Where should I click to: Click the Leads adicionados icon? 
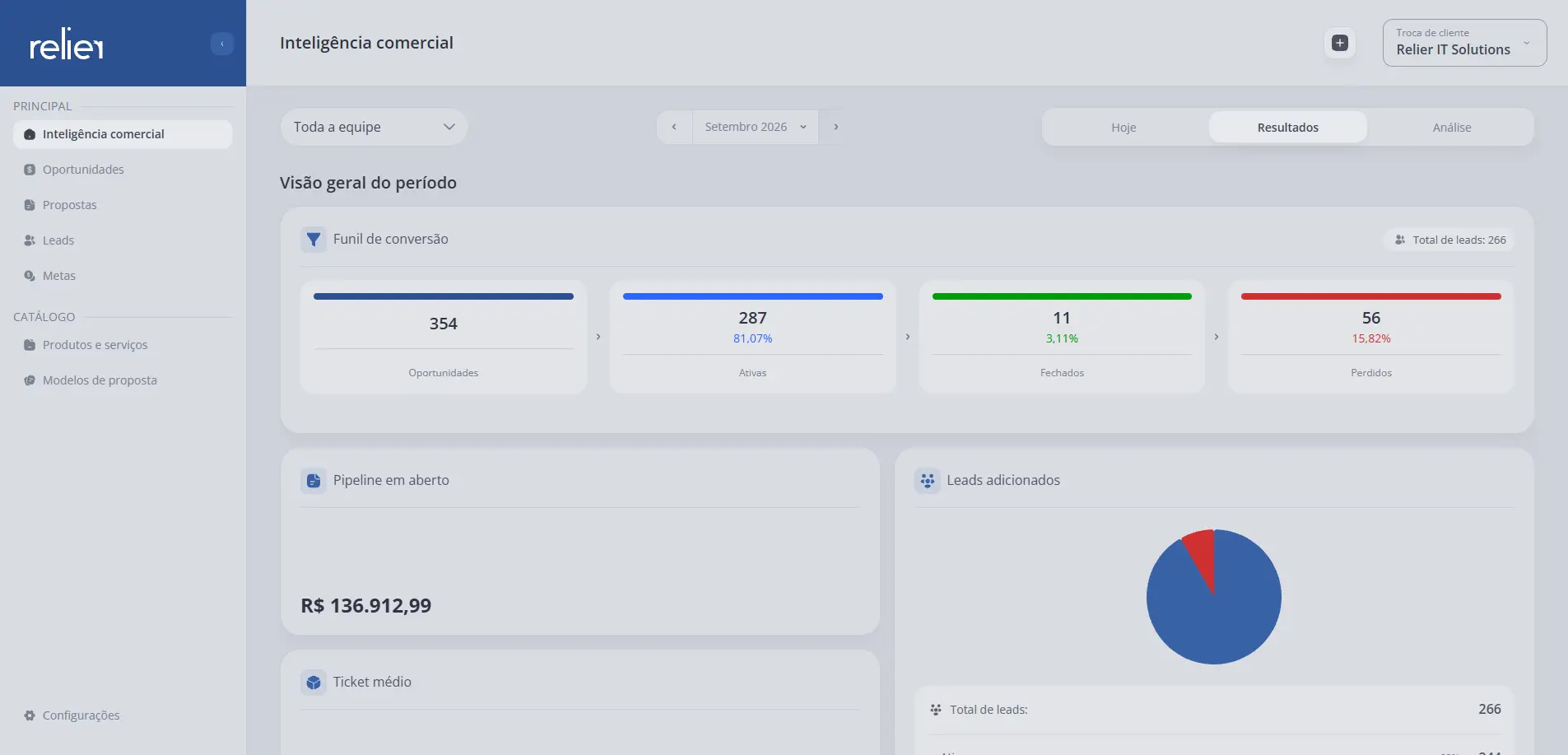(928, 481)
